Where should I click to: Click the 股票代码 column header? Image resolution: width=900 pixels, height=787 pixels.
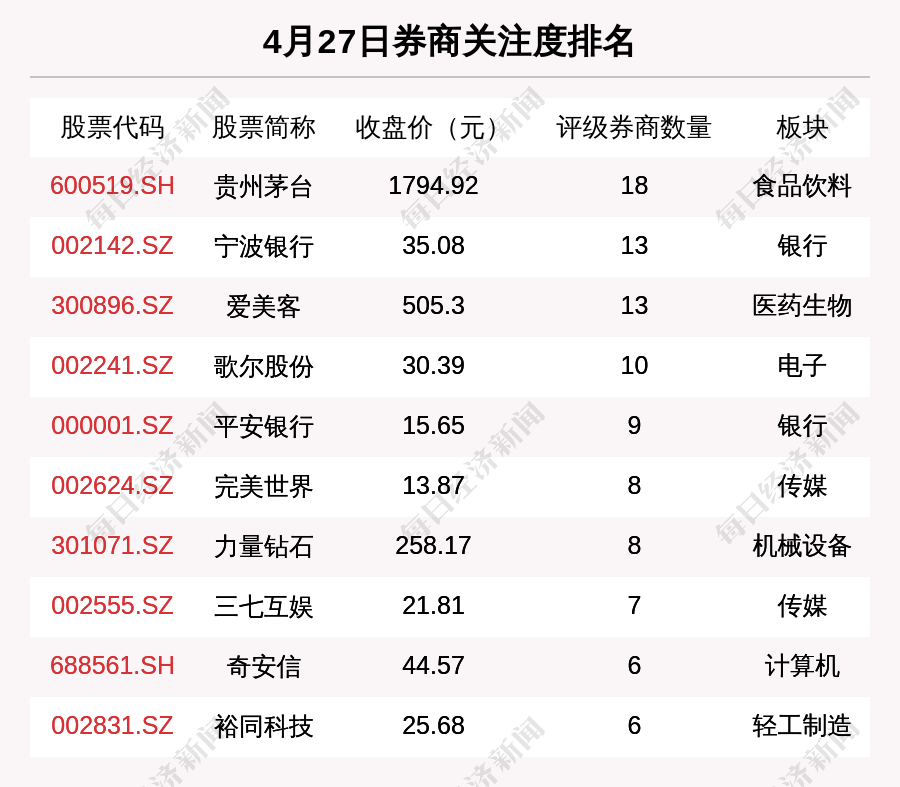[112, 128]
